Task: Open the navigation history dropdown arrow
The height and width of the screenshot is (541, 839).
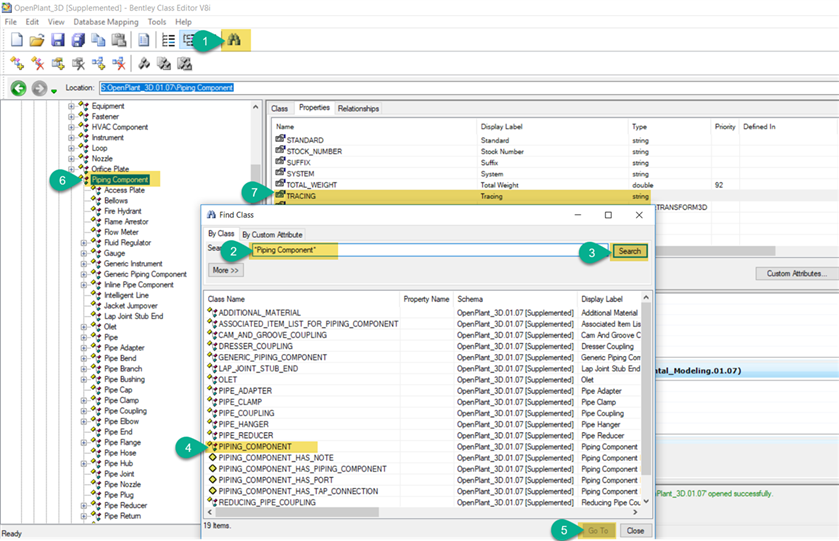Action: click(54, 91)
